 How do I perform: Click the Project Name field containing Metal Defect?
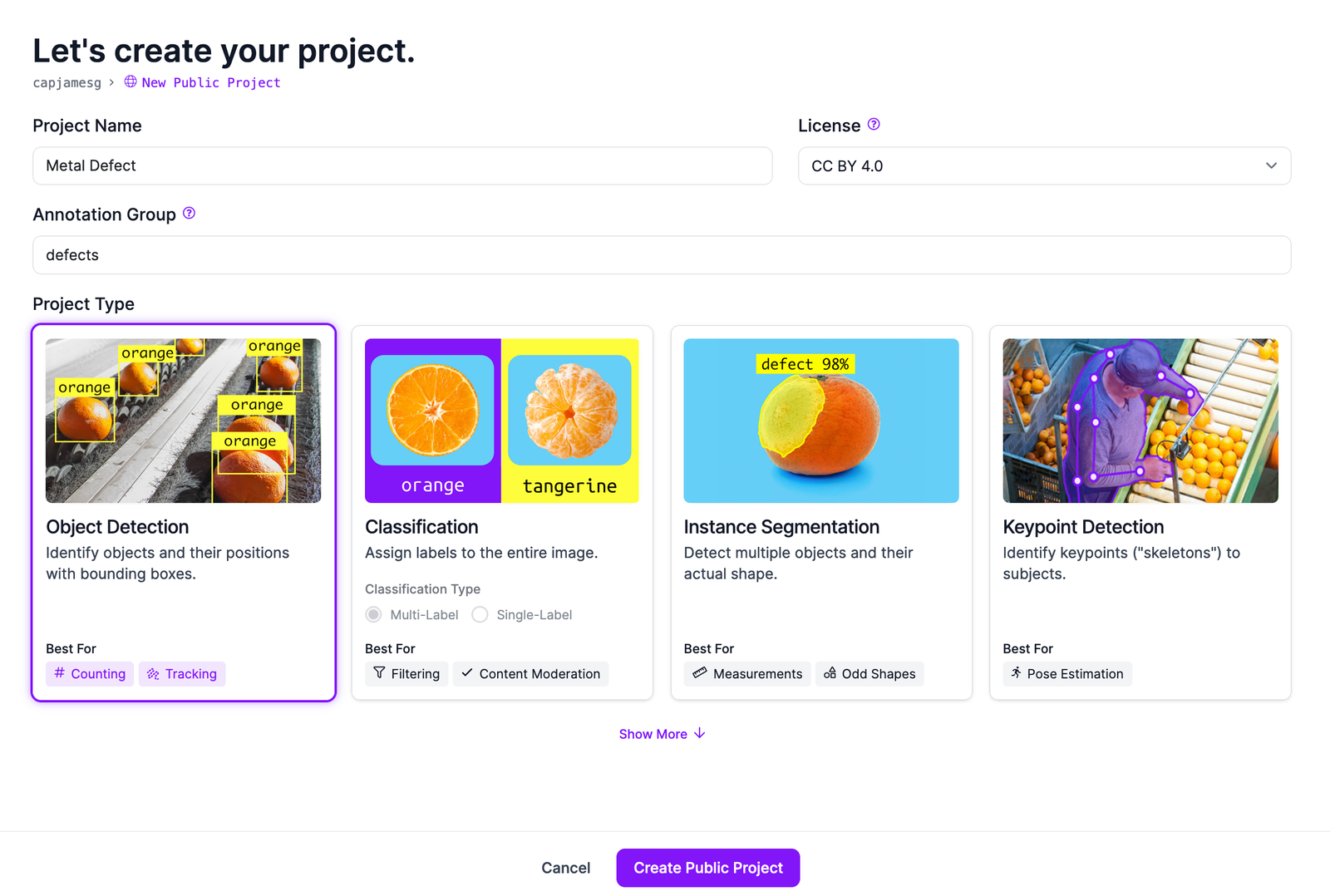tap(401, 165)
